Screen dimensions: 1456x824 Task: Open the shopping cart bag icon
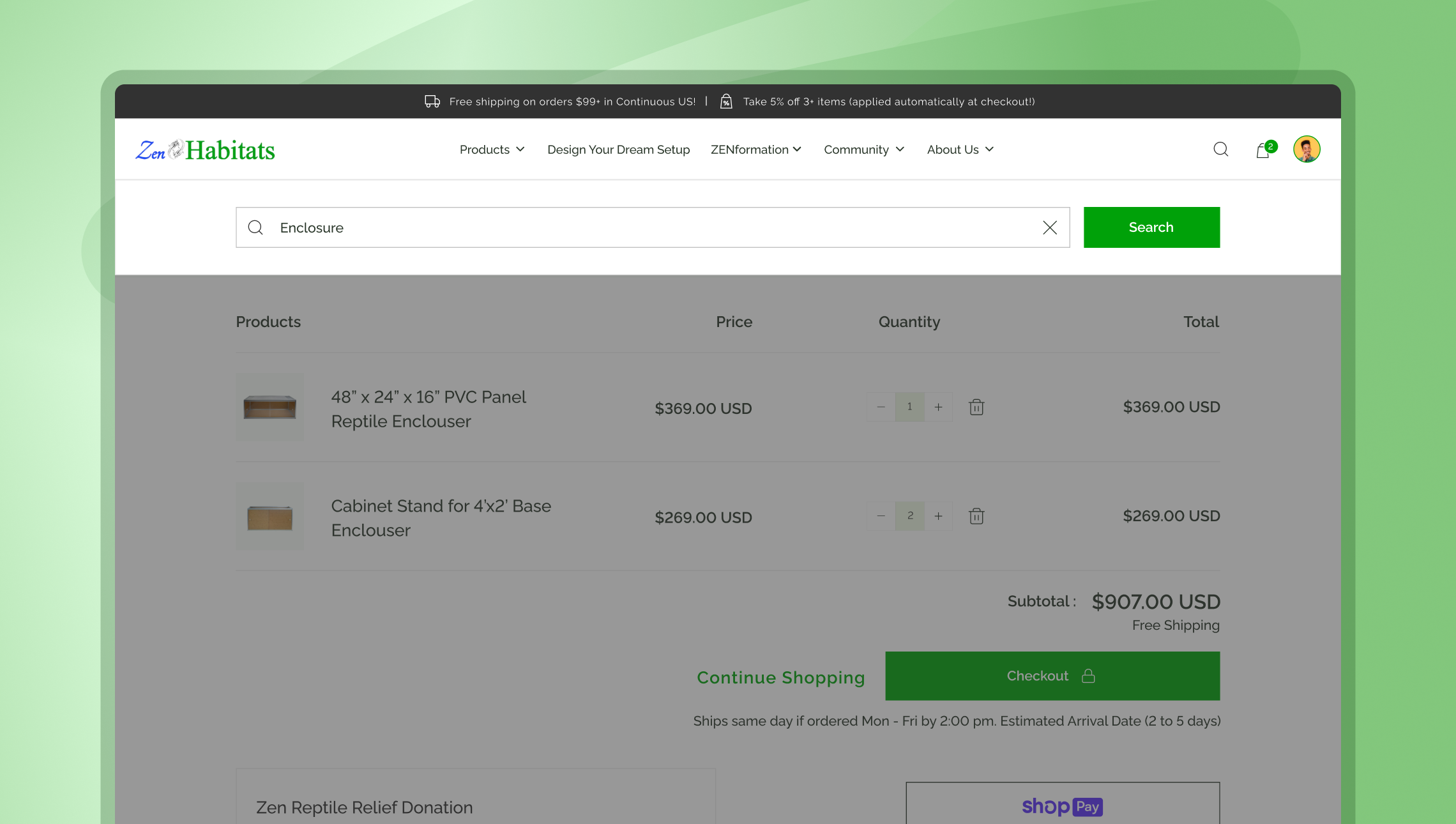tap(1263, 151)
